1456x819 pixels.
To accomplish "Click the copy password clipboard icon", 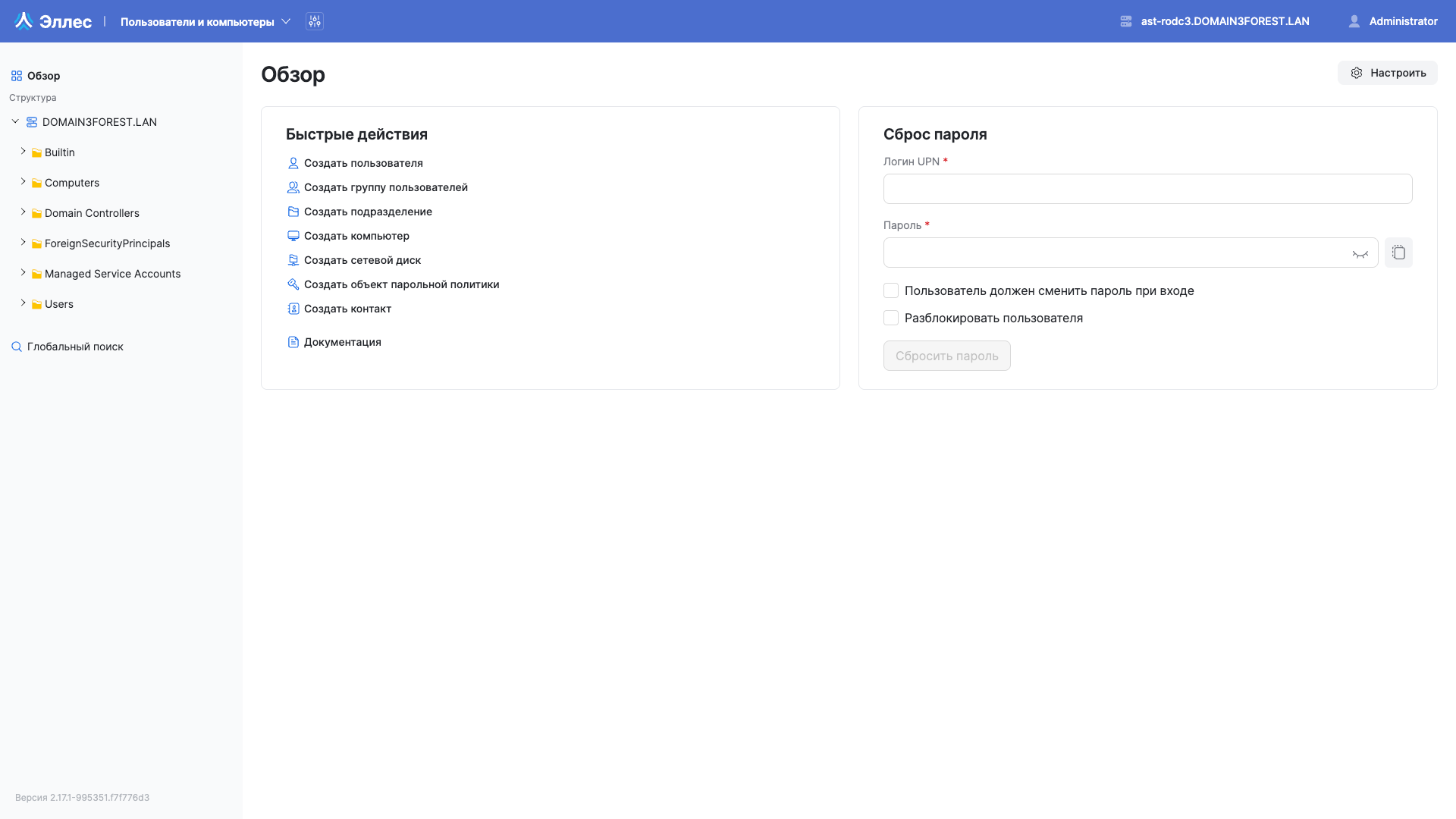I will [1398, 253].
